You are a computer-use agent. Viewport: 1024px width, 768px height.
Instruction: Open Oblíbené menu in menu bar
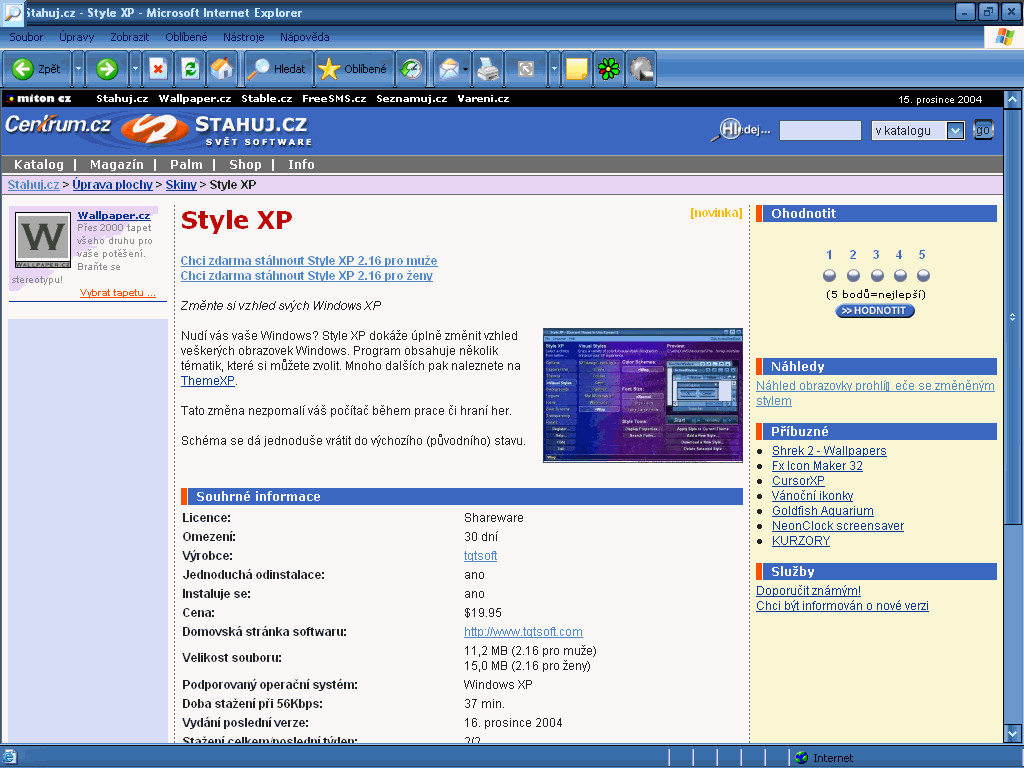[x=186, y=37]
